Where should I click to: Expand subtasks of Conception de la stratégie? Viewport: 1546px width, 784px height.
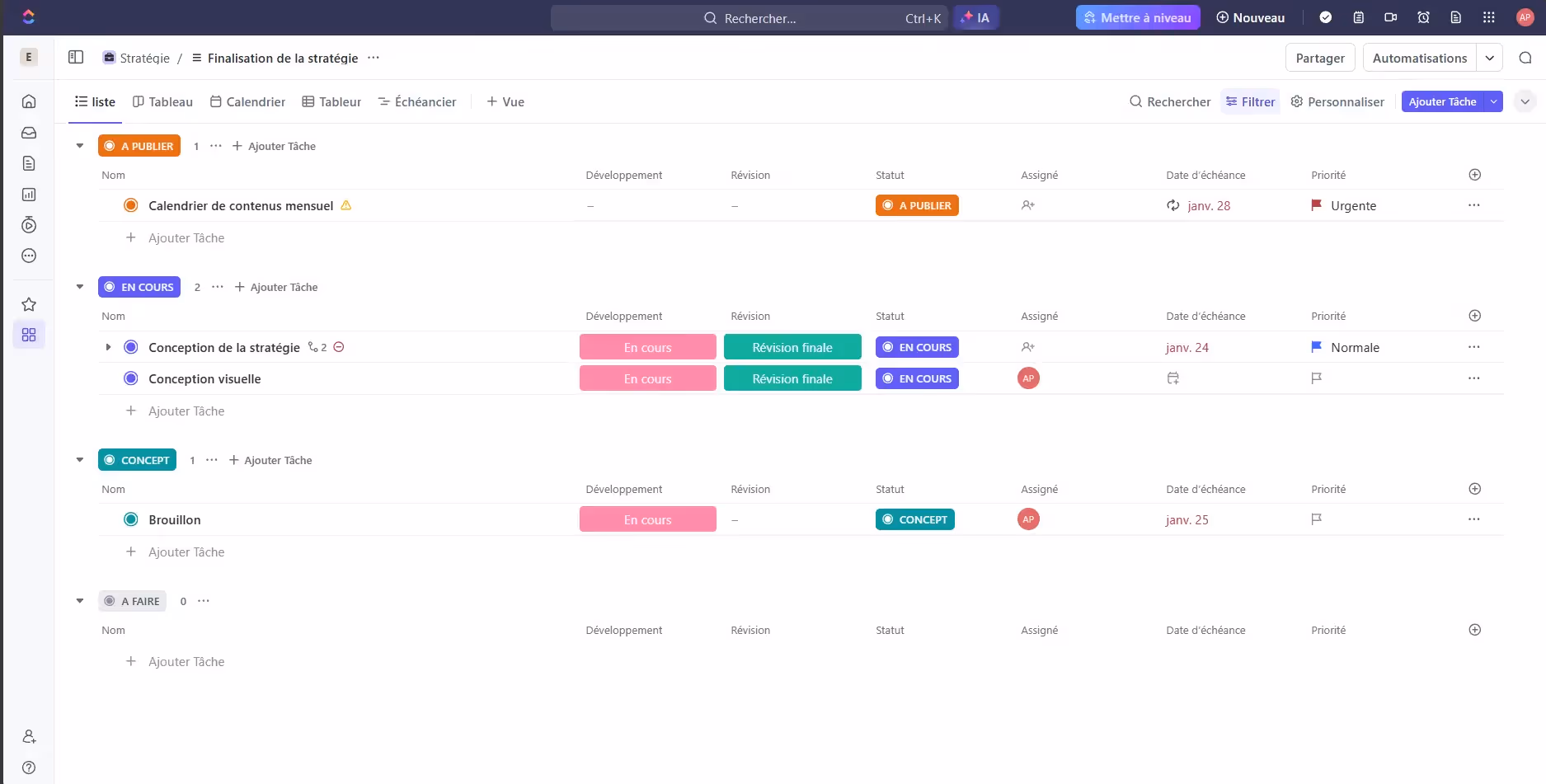tap(108, 347)
